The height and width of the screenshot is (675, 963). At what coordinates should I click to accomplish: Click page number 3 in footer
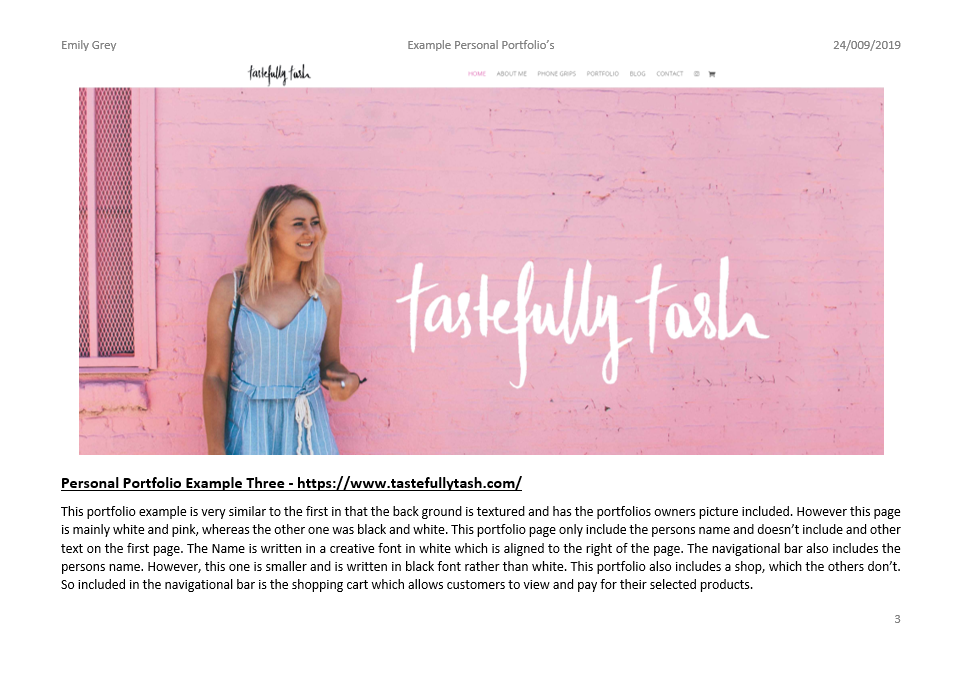coord(897,619)
